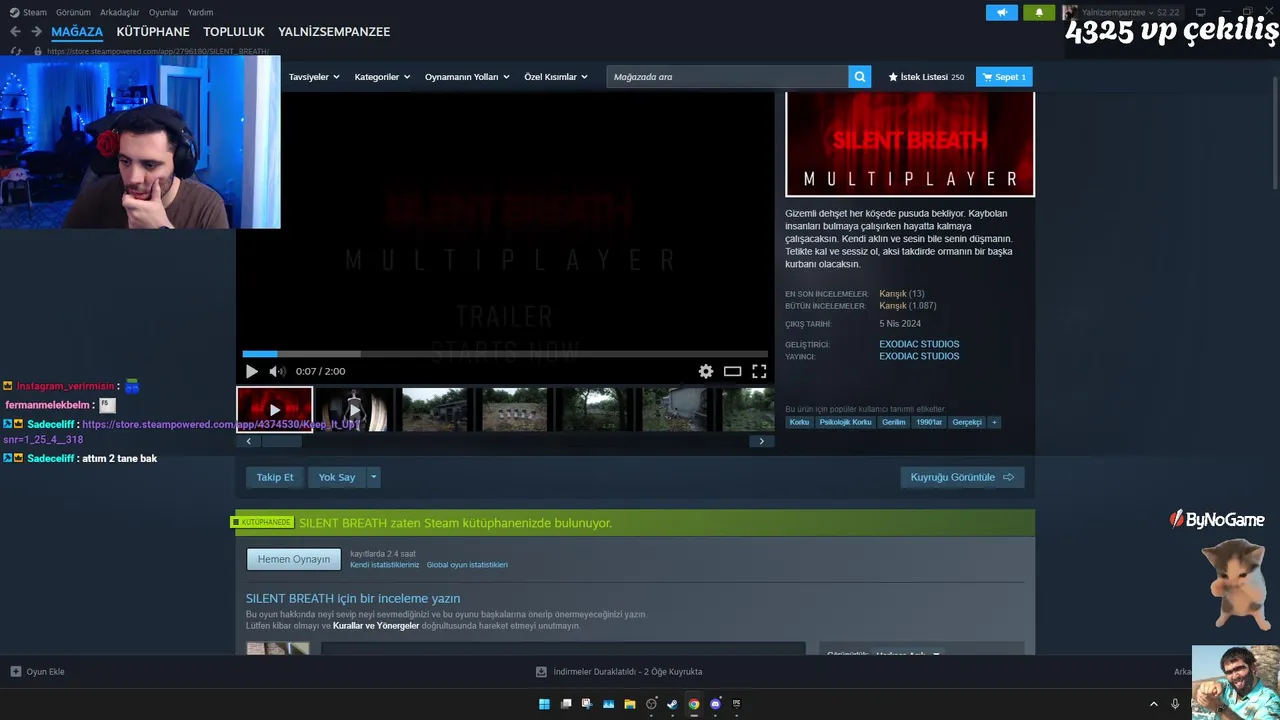Switch to Steam in the taskbar
This screenshot has width=1280, height=720.
click(x=672, y=704)
